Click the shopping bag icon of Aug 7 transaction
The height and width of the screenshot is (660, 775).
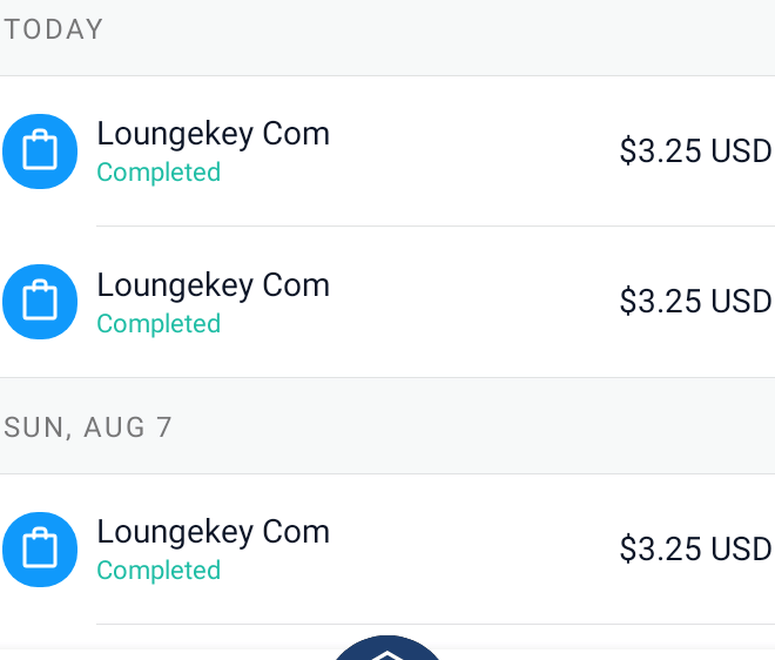(40, 550)
